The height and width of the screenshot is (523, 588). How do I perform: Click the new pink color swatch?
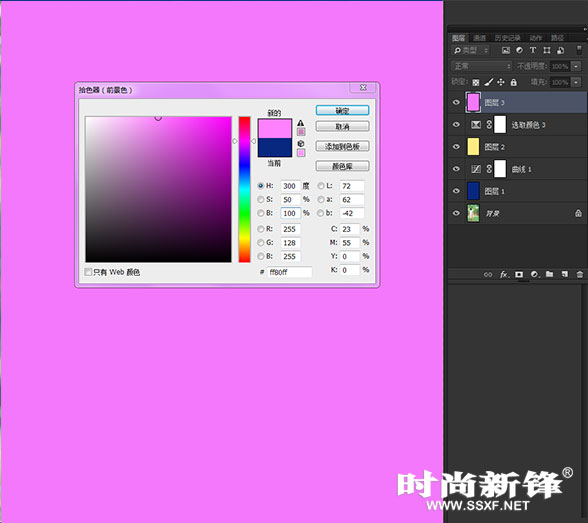click(x=275, y=129)
